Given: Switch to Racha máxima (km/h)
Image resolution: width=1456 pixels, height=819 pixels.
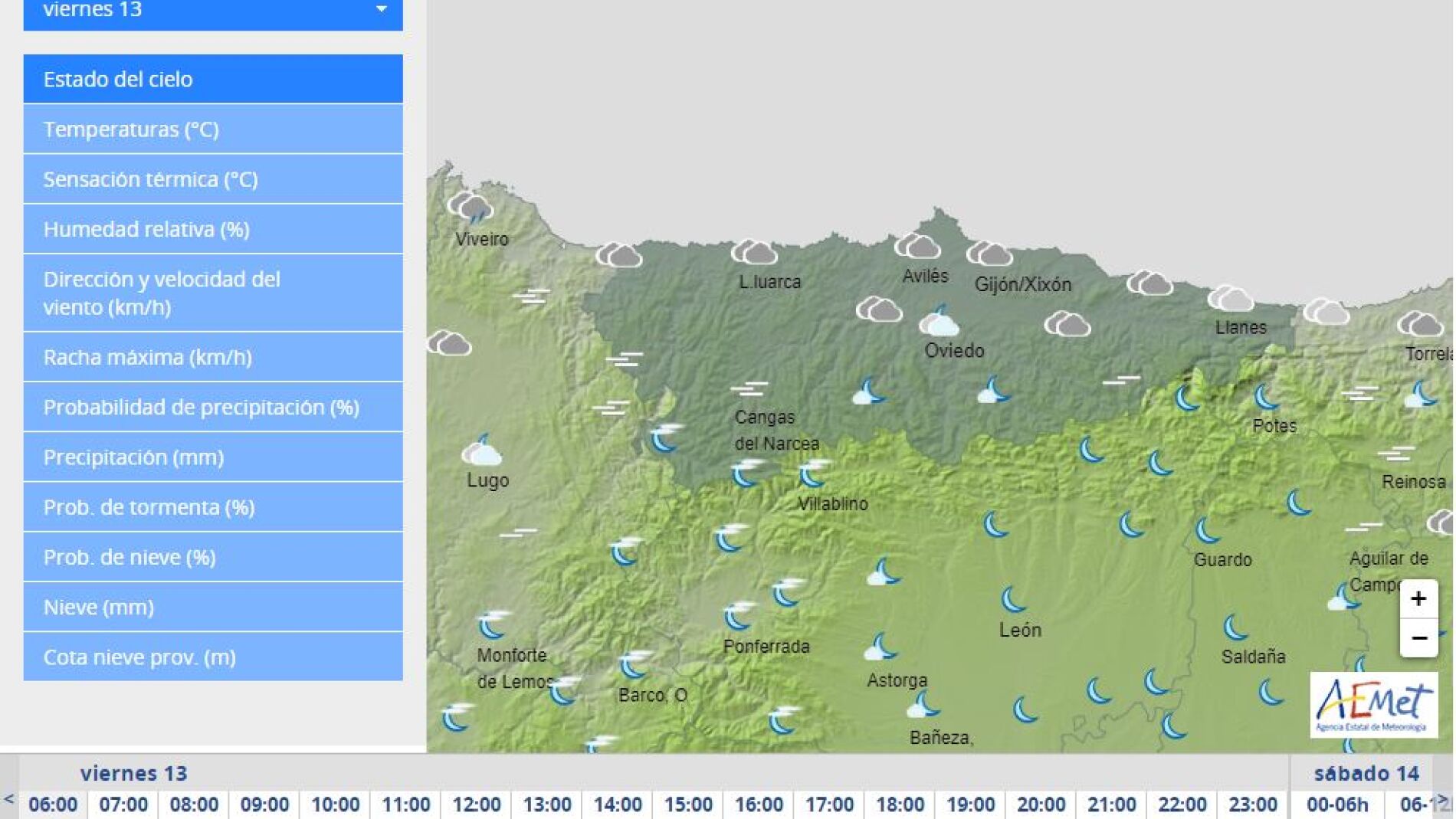Looking at the screenshot, I should point(213,357).
